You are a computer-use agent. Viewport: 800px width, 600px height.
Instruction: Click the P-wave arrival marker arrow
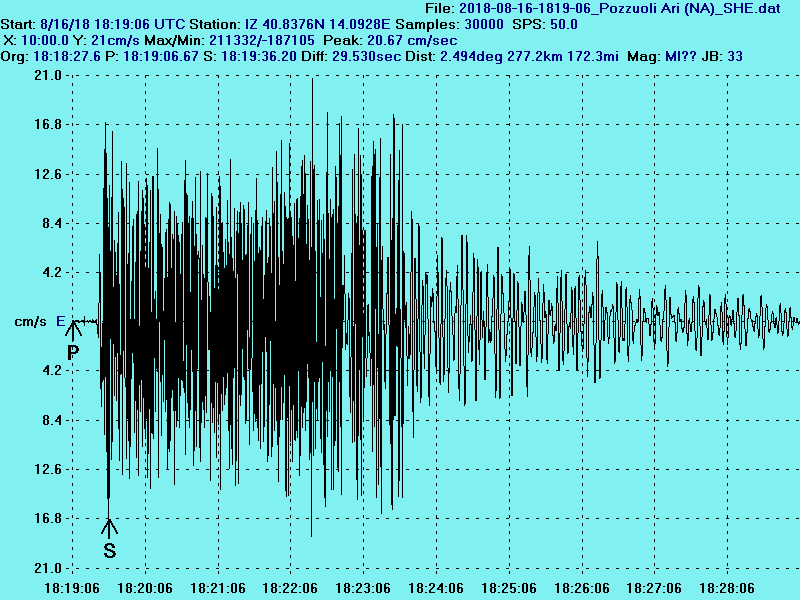coord(73,330)
